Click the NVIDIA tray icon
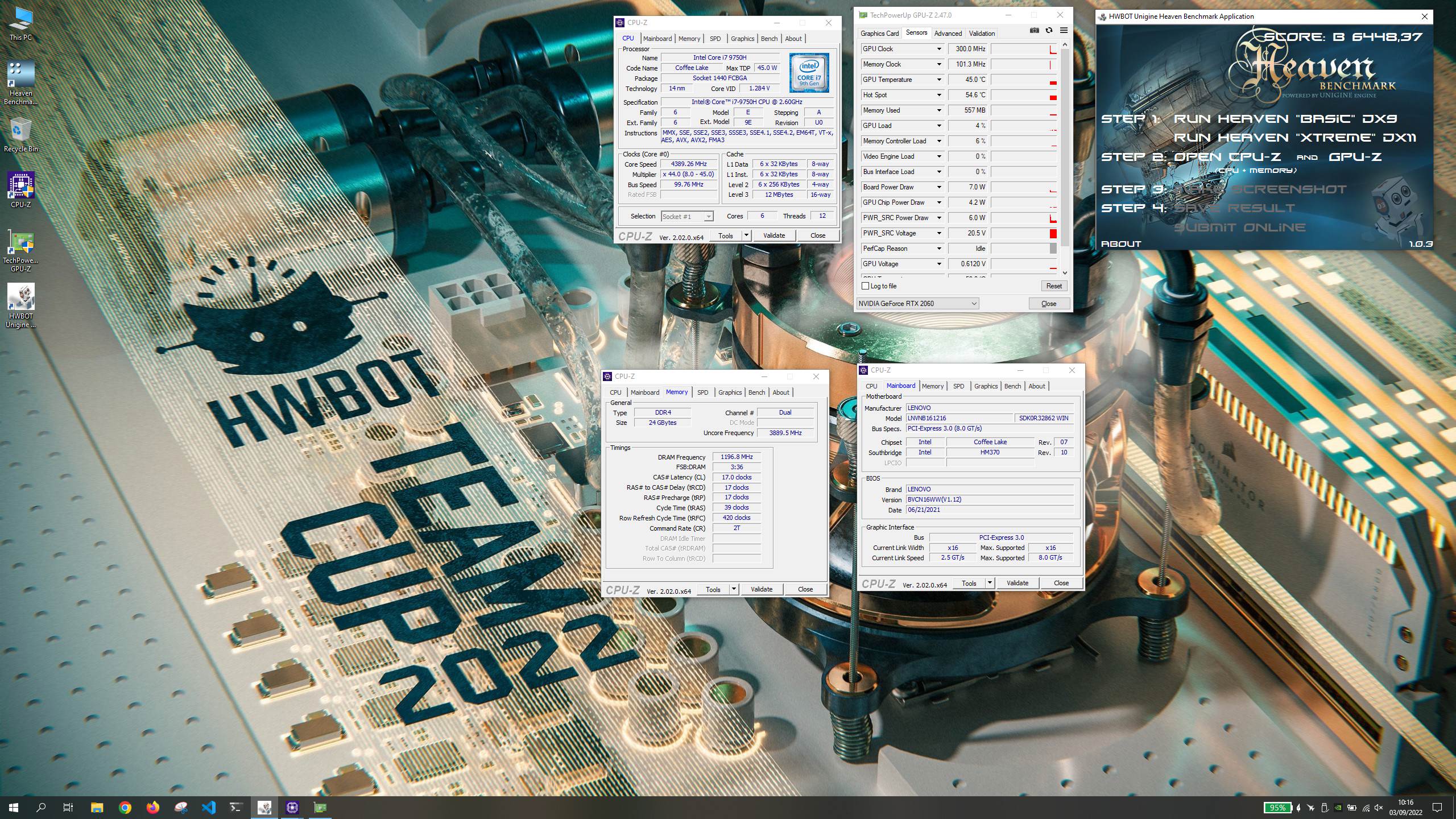 [x=1338, y=808]
